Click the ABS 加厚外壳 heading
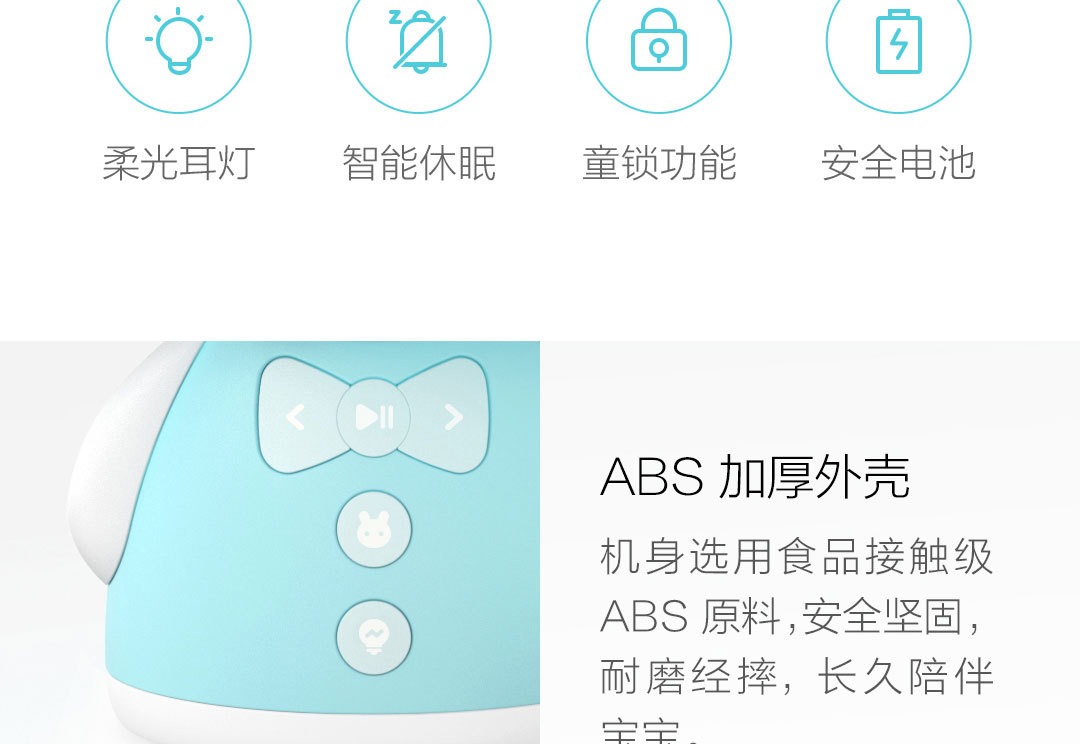This screenshot has width=1080, height=744. tap(755, 477)
